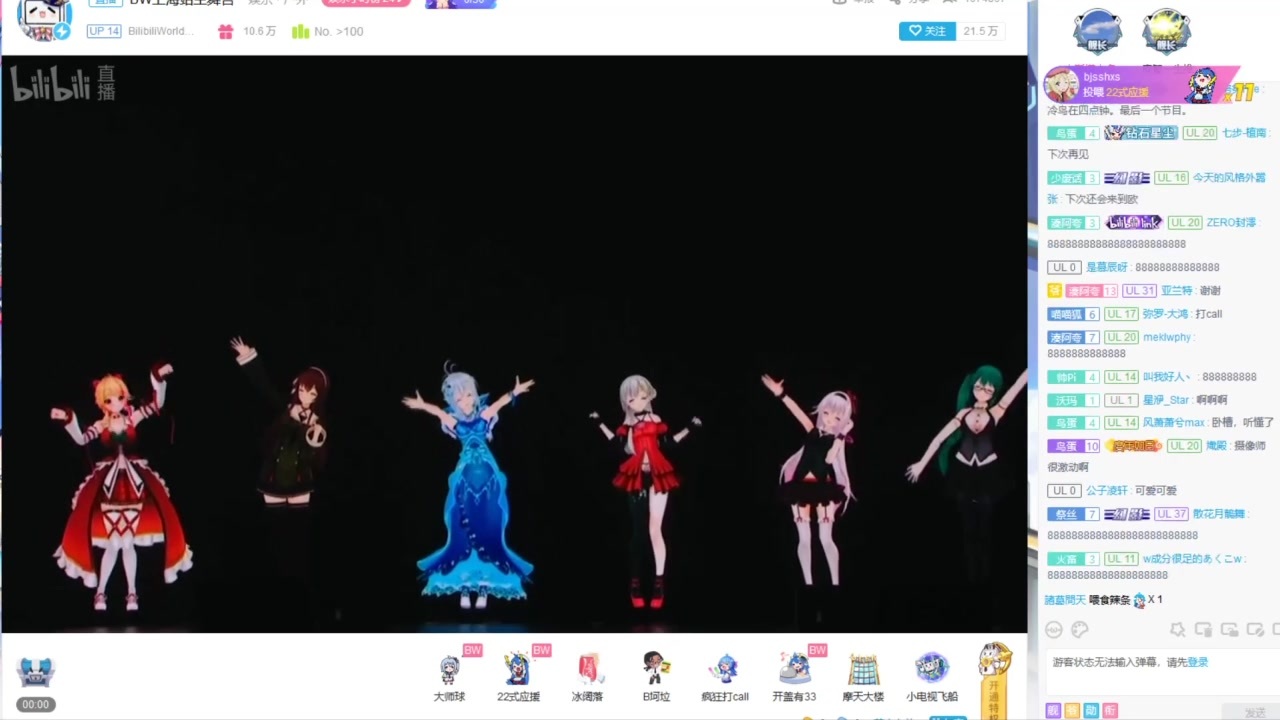
Task: Click the chat message 可爱可爱
Action: (x=1158, y=491)
